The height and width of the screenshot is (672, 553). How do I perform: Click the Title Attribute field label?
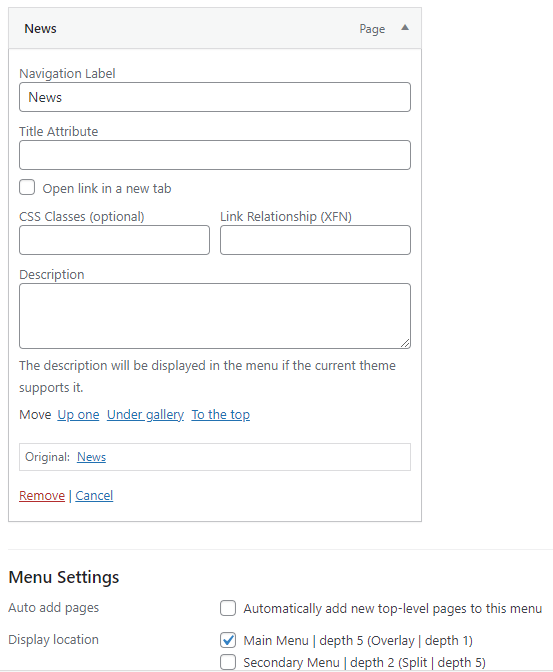(x=59, y=132)
